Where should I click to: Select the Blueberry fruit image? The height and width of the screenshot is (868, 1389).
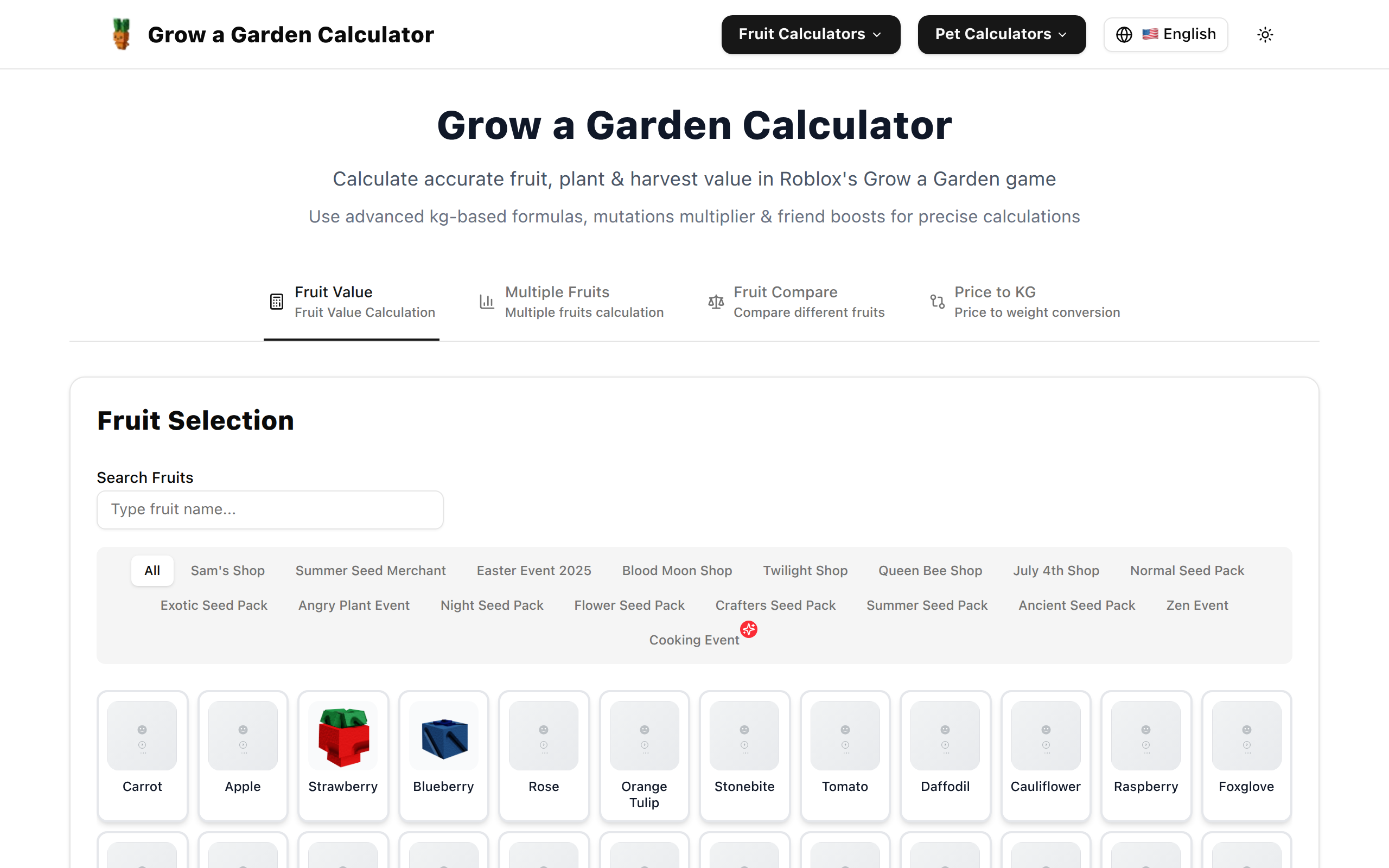[444, 736]
